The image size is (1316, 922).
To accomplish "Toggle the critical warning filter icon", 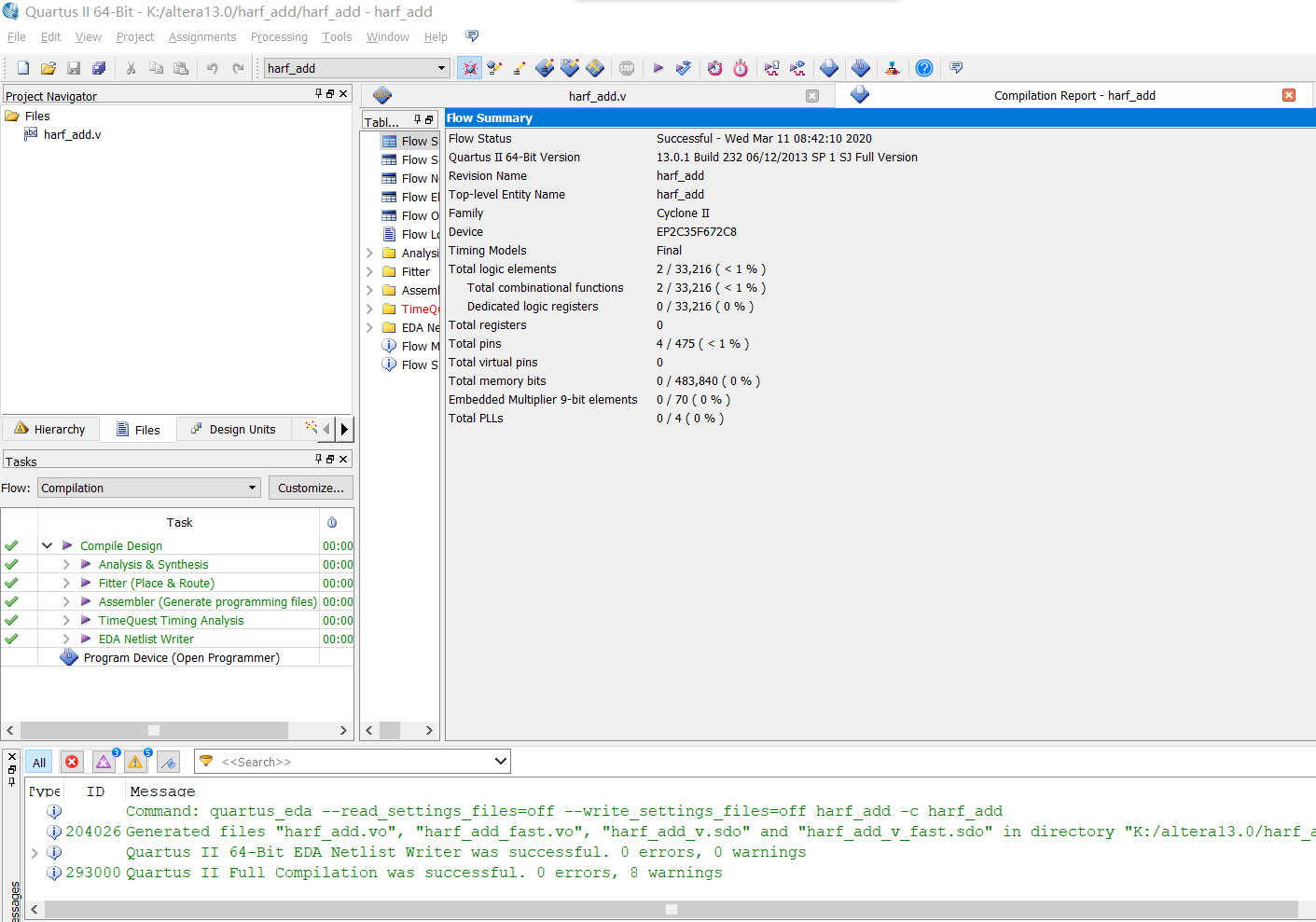I will pos(104,763).
